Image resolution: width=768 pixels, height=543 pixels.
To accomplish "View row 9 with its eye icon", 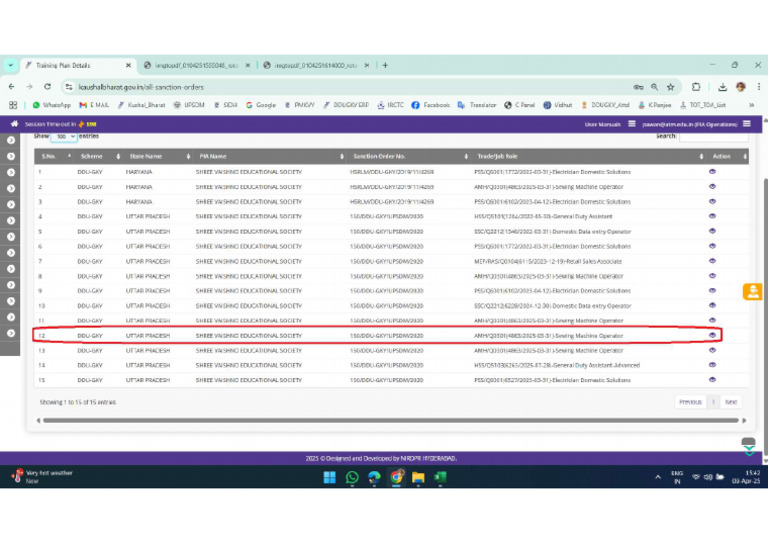I will [712, 290].
